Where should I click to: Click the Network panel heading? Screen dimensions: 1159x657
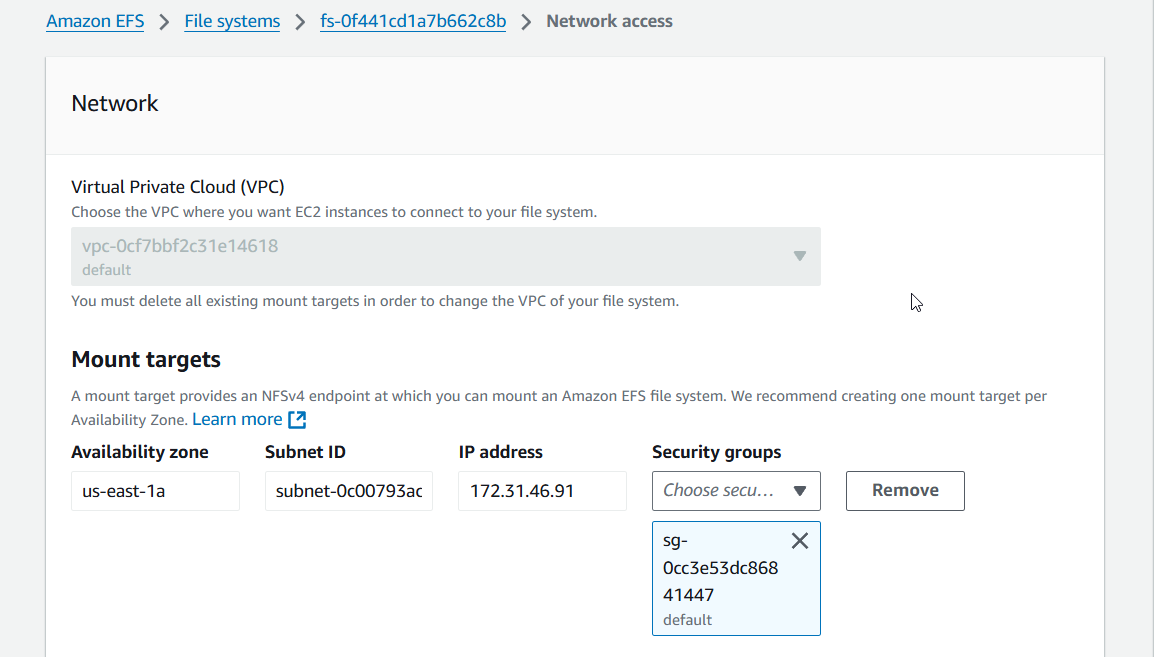[115, 103]
